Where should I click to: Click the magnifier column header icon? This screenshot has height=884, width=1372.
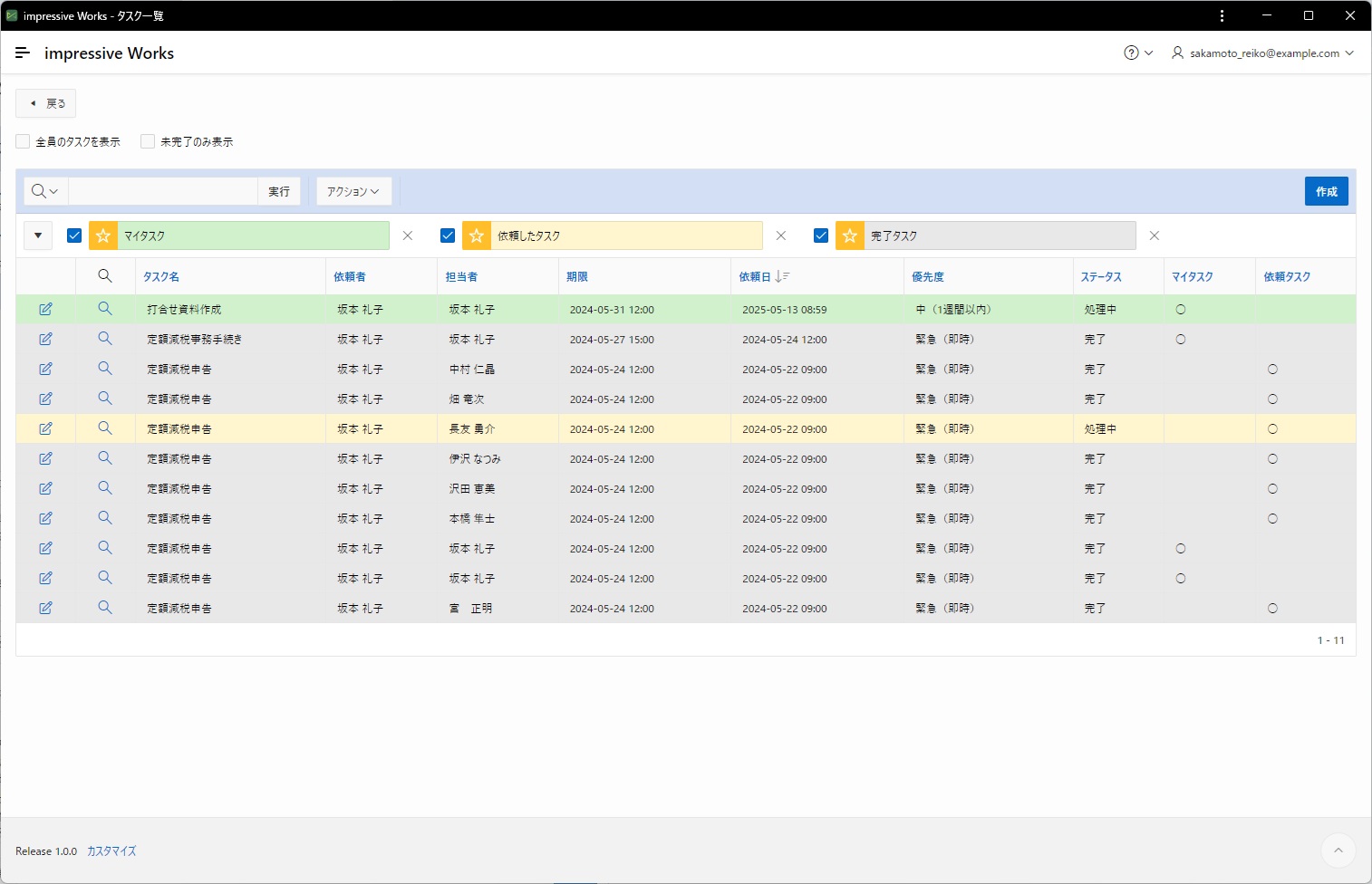point(105,276)
